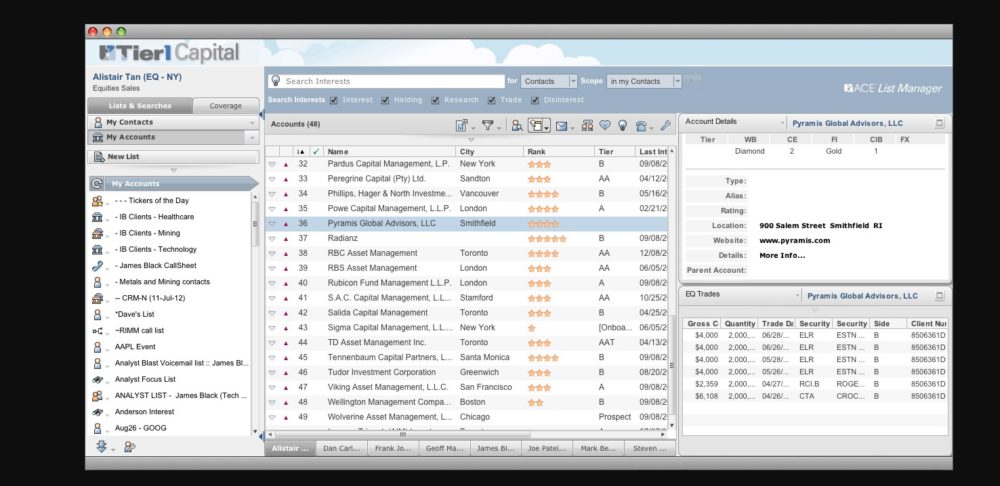Click the bank icon next to IB Clients - Healthcare
The height and width of the screenshot is (486, 1000).
97,217
